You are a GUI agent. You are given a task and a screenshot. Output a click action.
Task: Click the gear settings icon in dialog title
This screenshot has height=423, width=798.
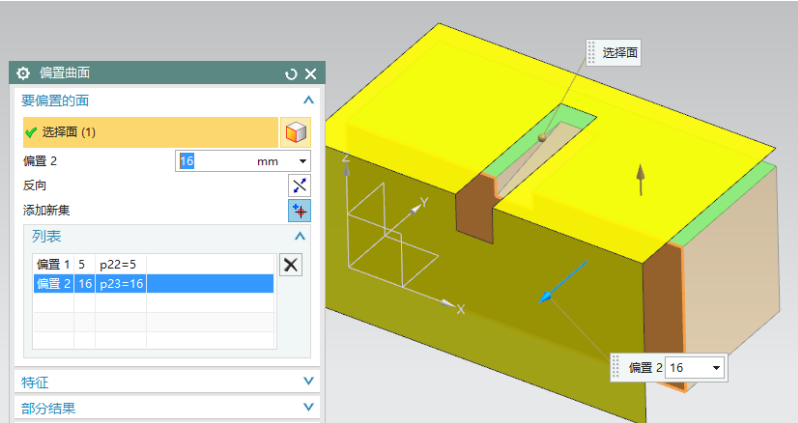click(24, 73)
